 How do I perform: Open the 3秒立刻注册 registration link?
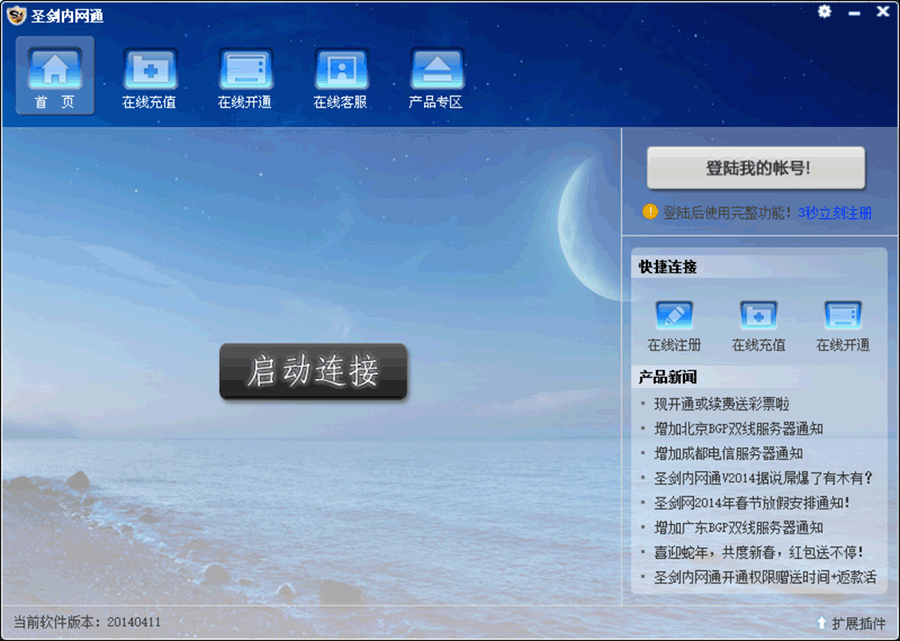[835, 213]
